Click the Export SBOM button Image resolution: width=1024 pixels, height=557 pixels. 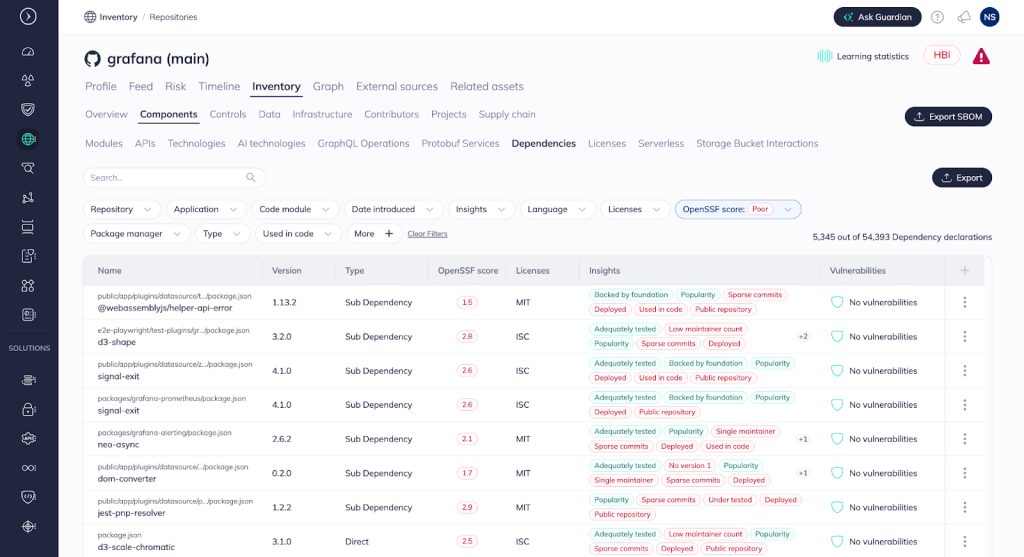click(947, 117)
